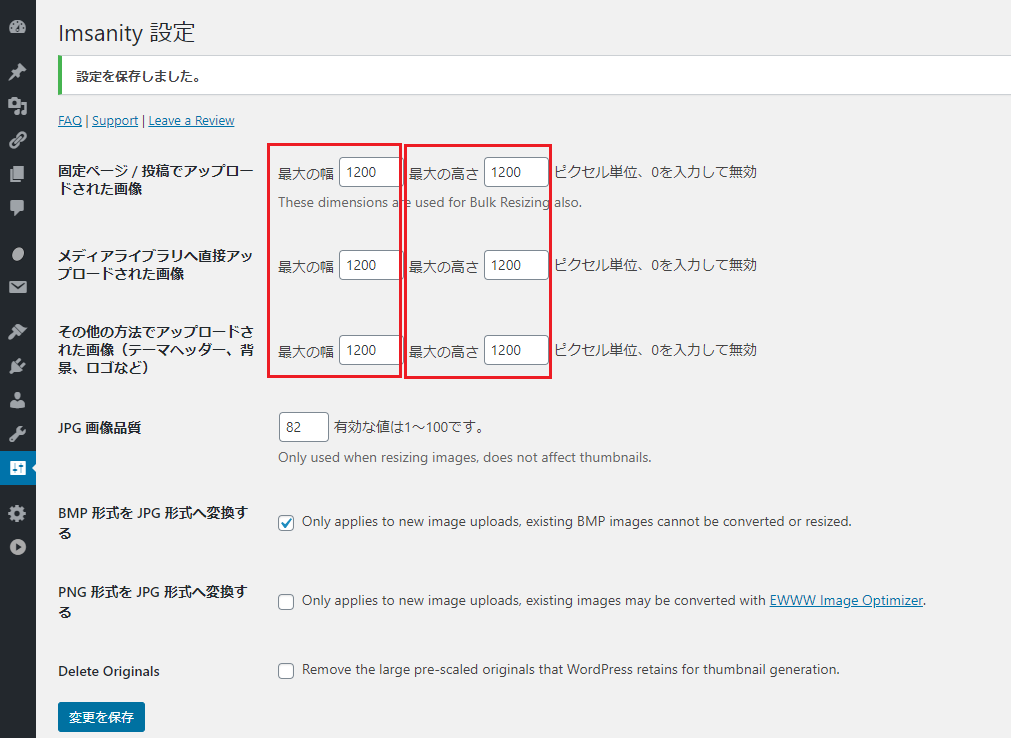The width and height of the screenshot is (1011, 738).
Task: Open the Media library sidebar icon
Action: pyautogui.click(x=17, y=106)
